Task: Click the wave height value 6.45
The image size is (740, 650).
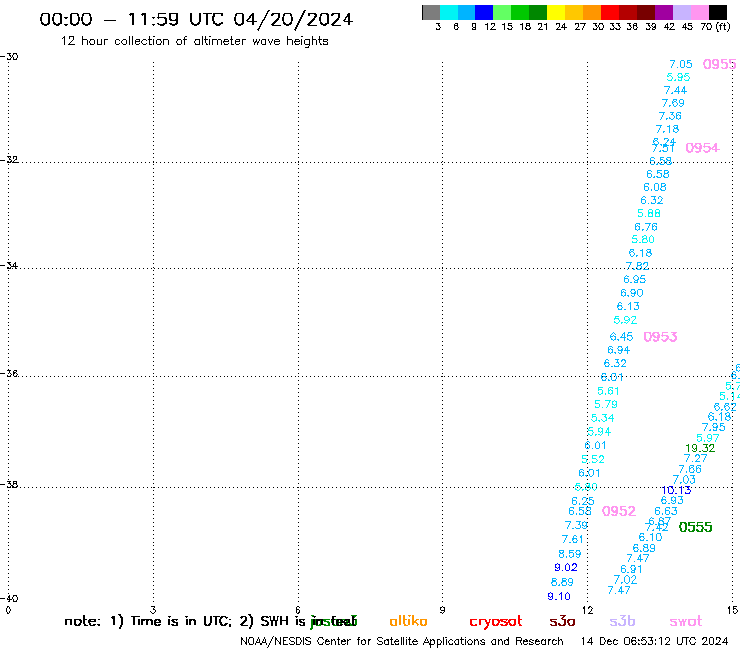Action: tap(621, 337)
